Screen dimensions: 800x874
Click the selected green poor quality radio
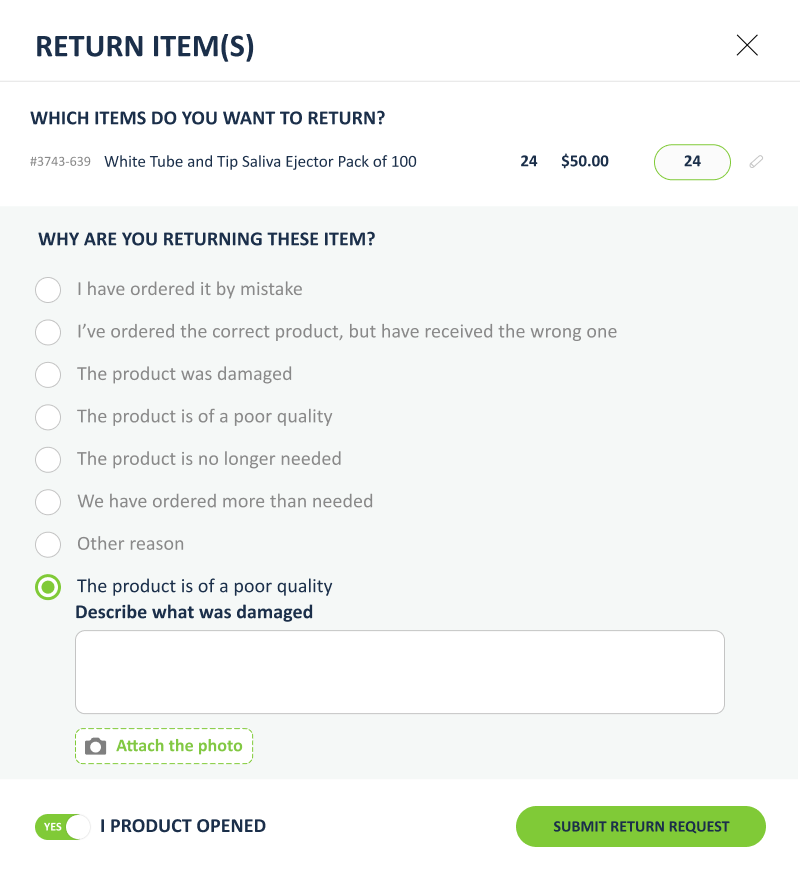pos(48,587)
